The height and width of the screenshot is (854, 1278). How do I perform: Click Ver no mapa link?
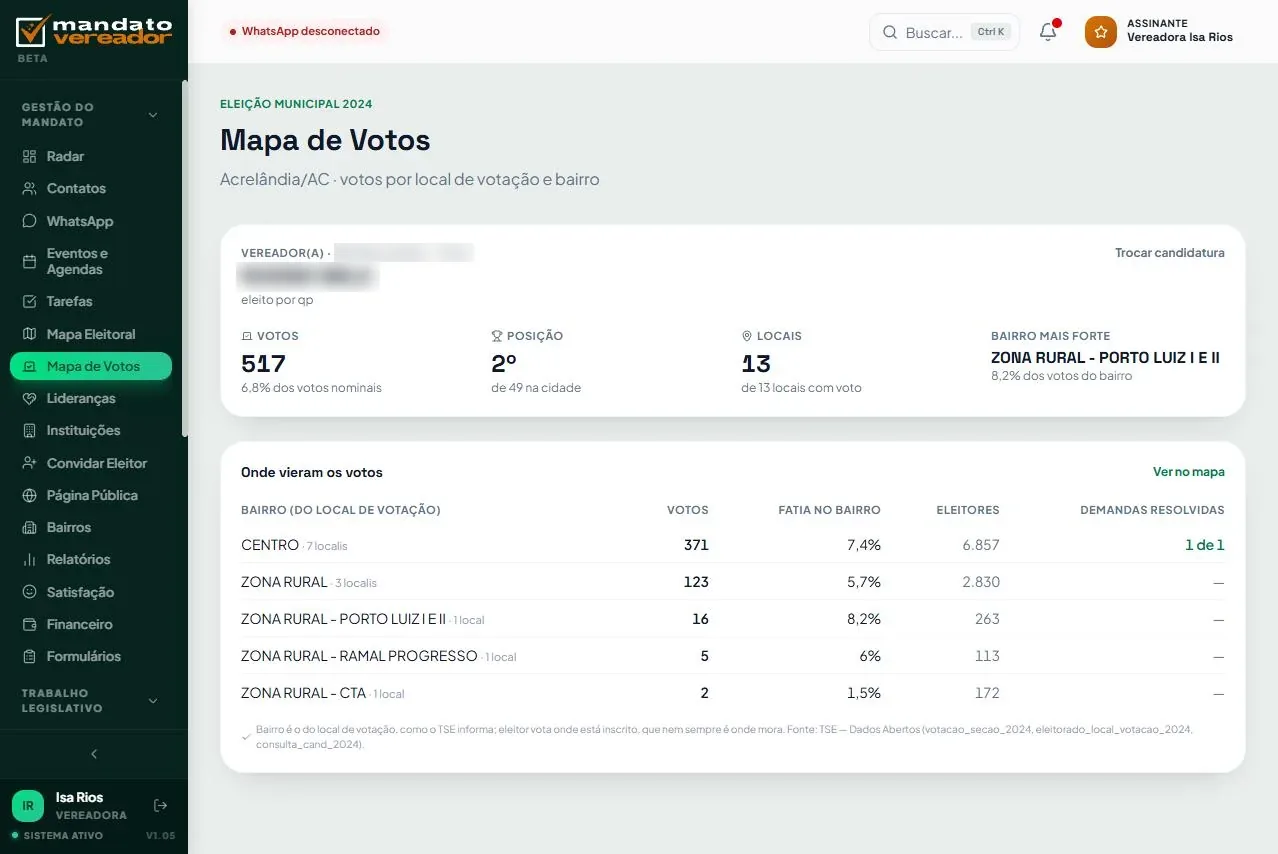point(1189,472)
